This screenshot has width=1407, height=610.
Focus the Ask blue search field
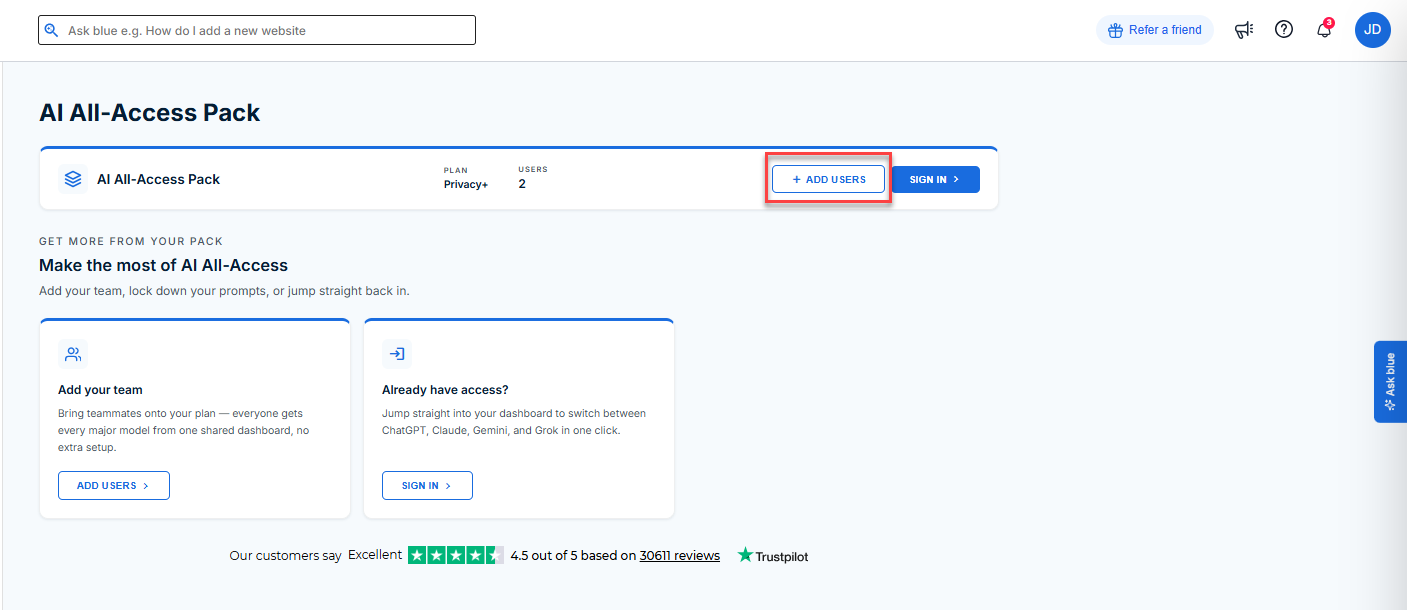tap(257, 30)
